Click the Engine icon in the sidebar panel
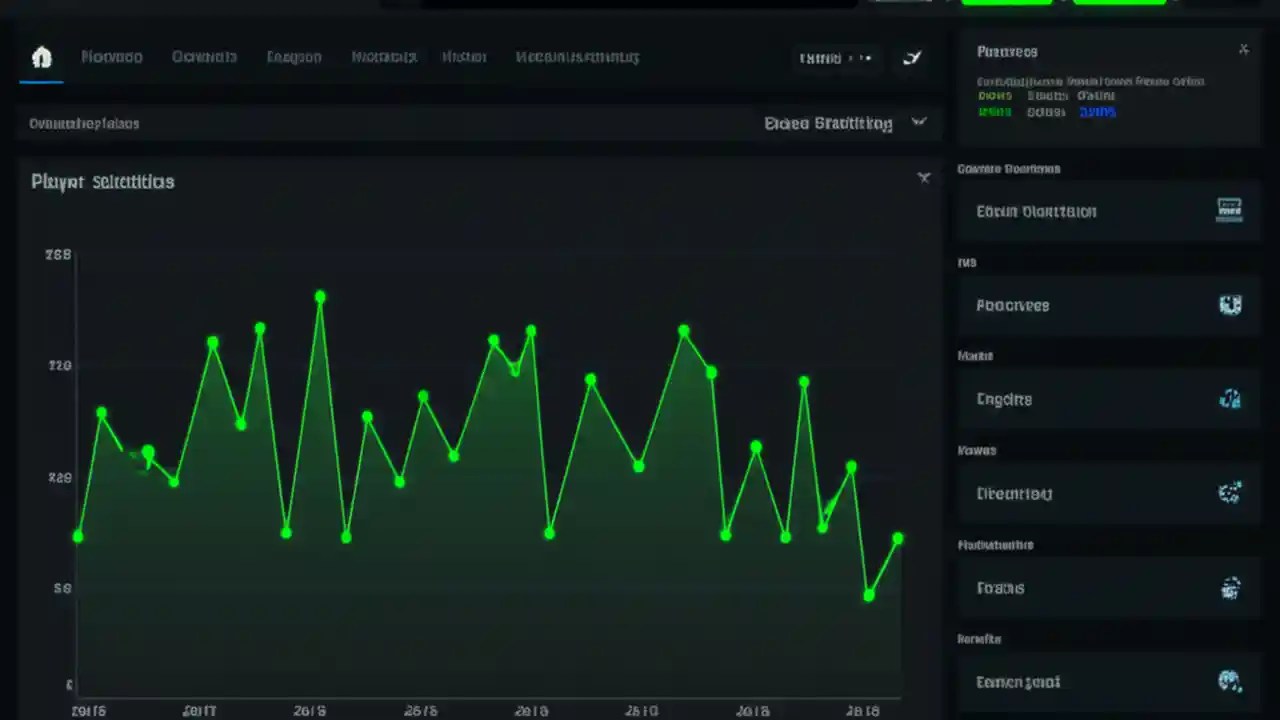This screenshot has height=720, width=1280. click(1230, 399)
